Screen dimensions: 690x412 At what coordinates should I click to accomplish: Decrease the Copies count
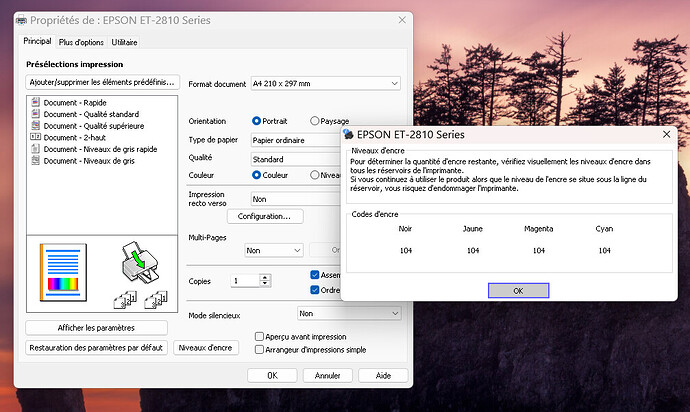[265, 283]
